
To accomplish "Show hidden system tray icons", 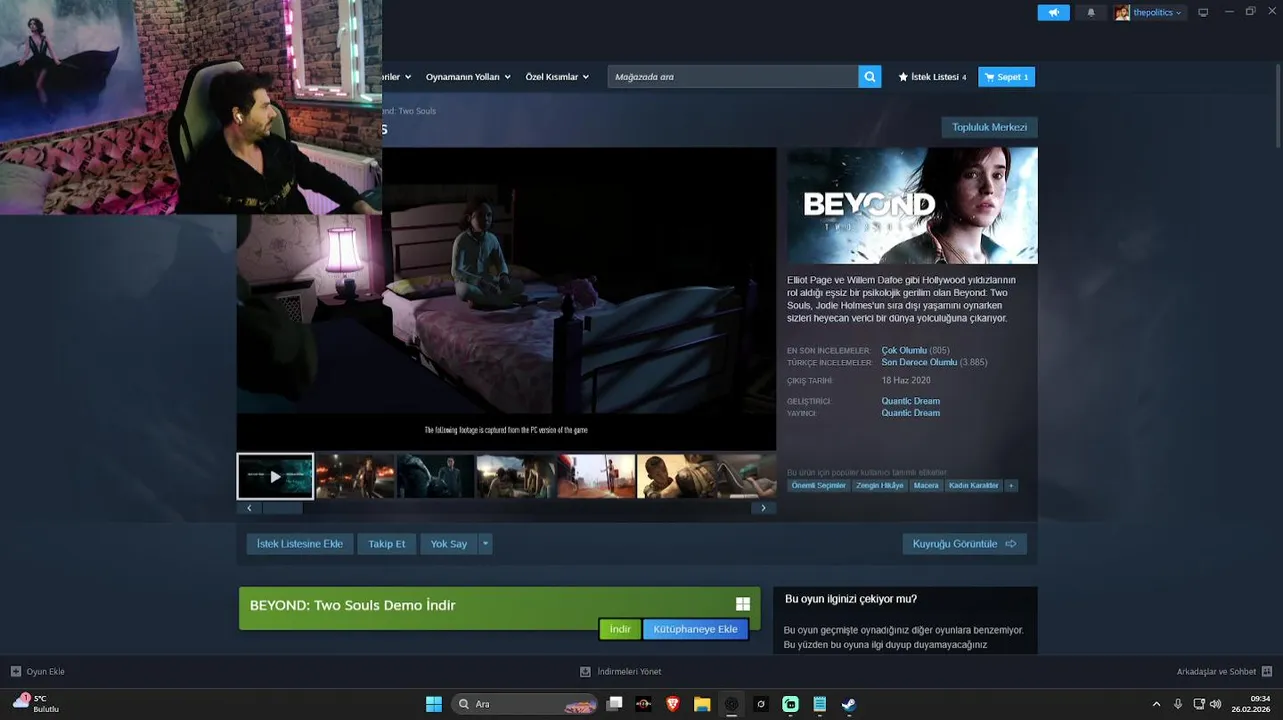I will (x=1157, y=704).
